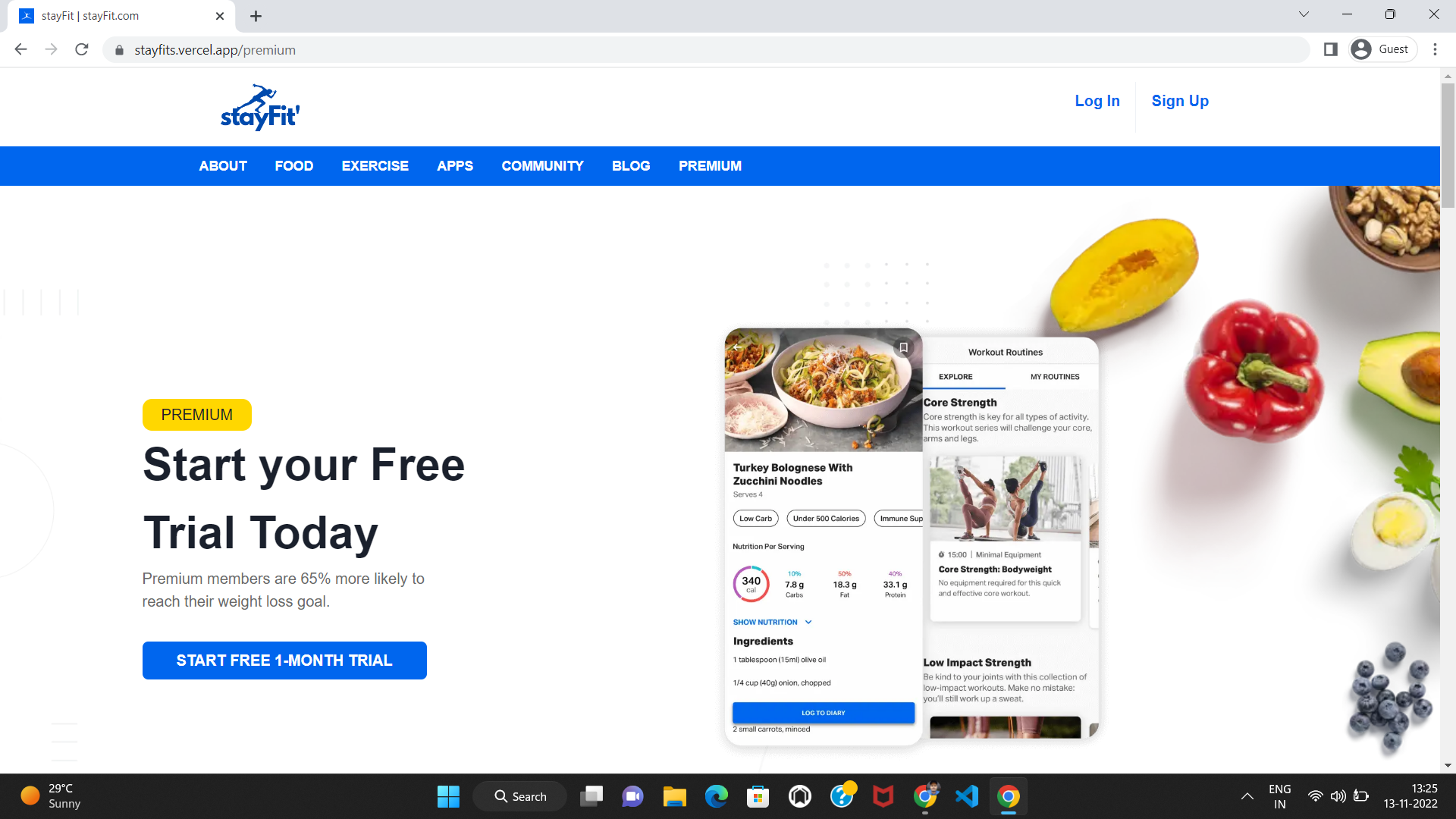Show hidden system tray icons
1456x819 pixels.
point(1247,796)
